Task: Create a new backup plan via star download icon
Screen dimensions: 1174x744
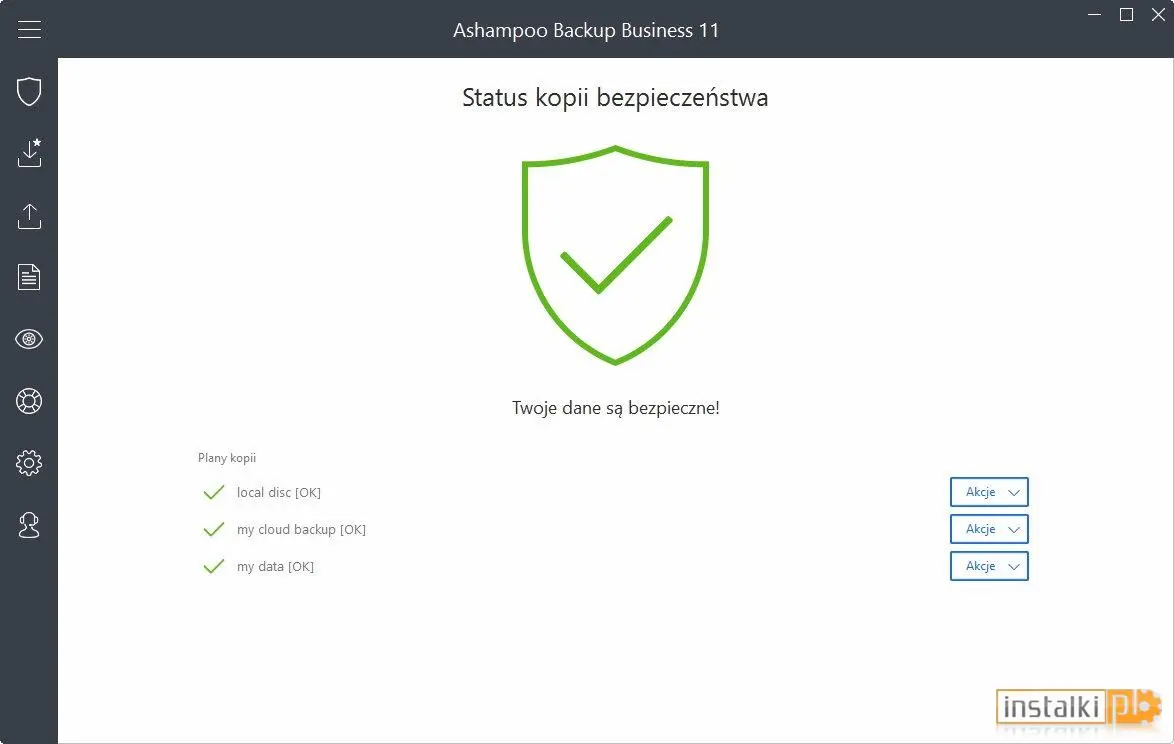Action: tap(29, 153)
